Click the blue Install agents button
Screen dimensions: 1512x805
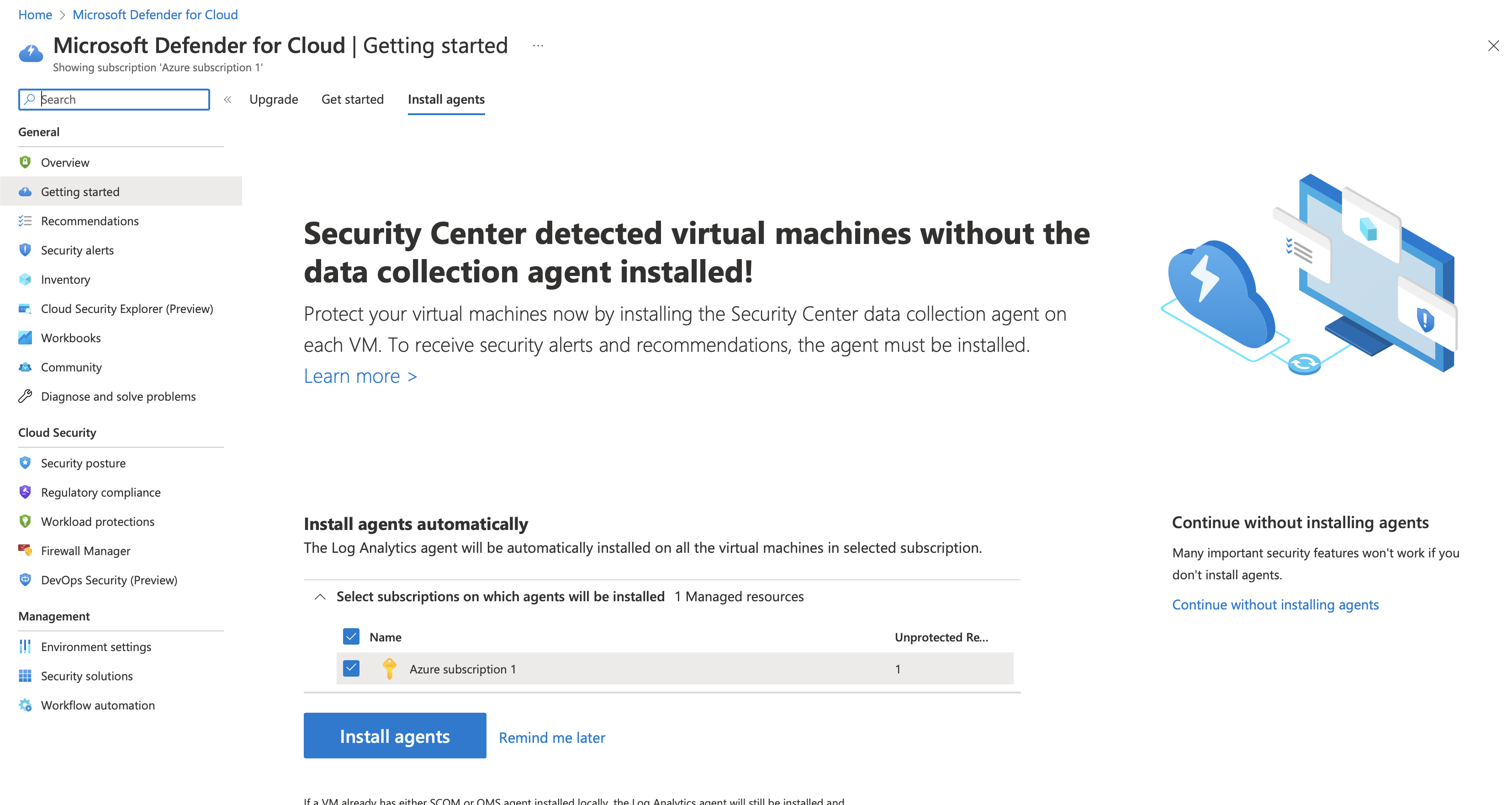click(x=395, y=736)
